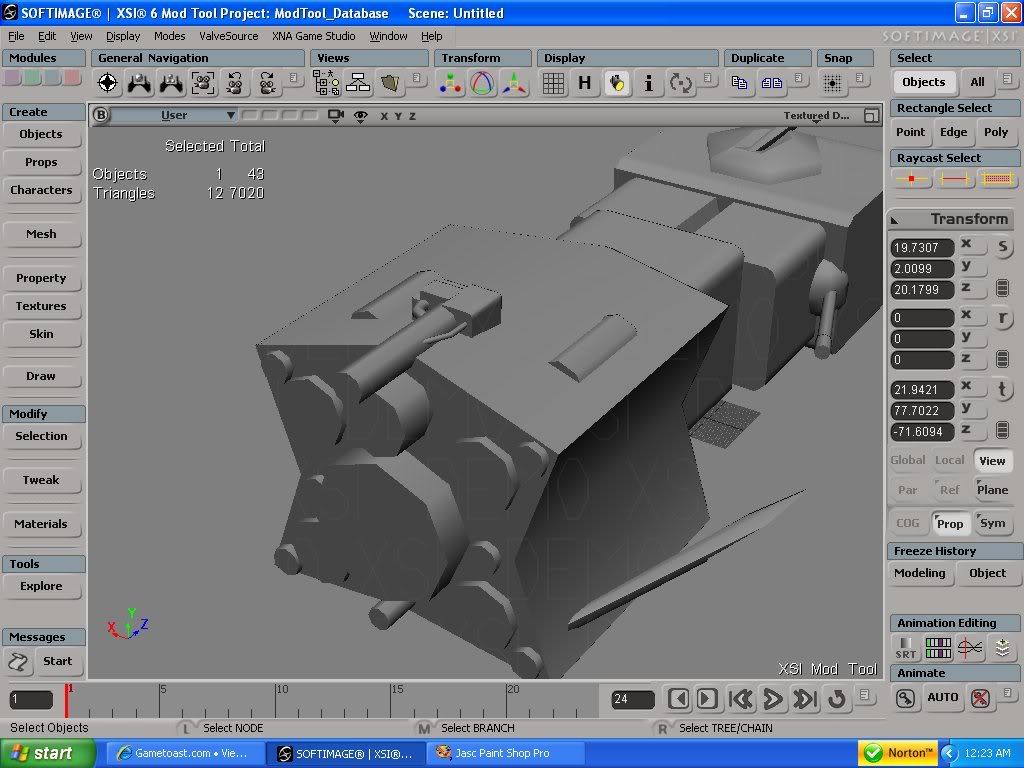1024x768 pixels.
Task: Click the play forward button
Action: click(773, 699)
